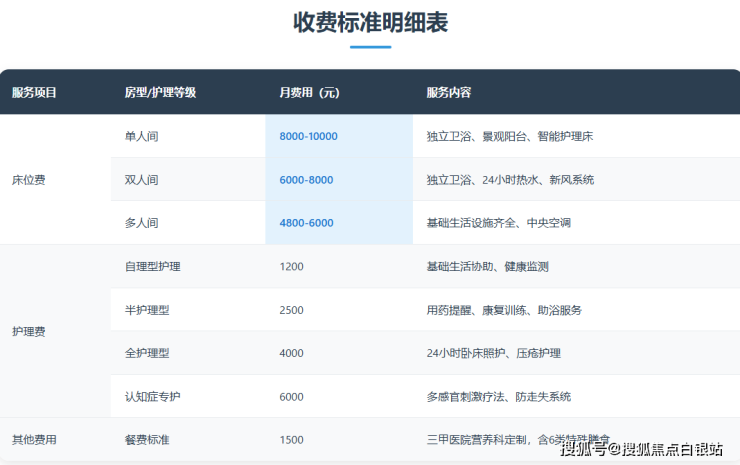Screen dimensions: 740x465
Task: Select the 6000-8000 price for 双人间
Action: click(306, 180)
